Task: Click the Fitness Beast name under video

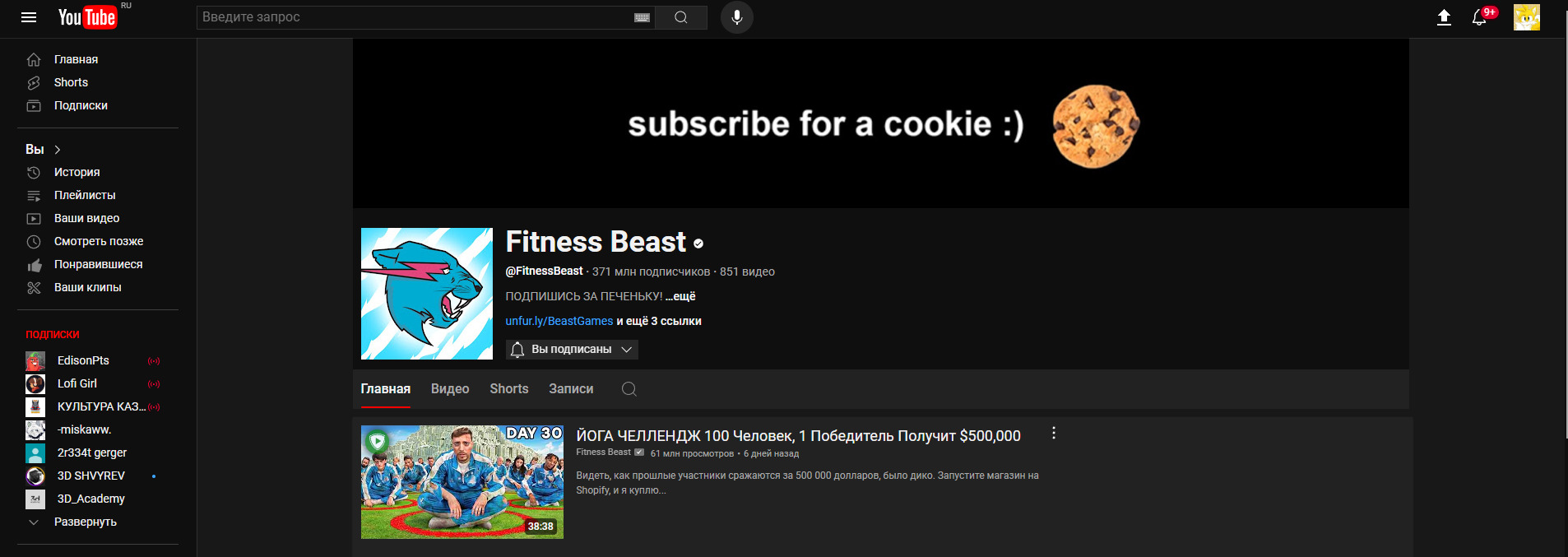Action: click(x=603, y=453)
